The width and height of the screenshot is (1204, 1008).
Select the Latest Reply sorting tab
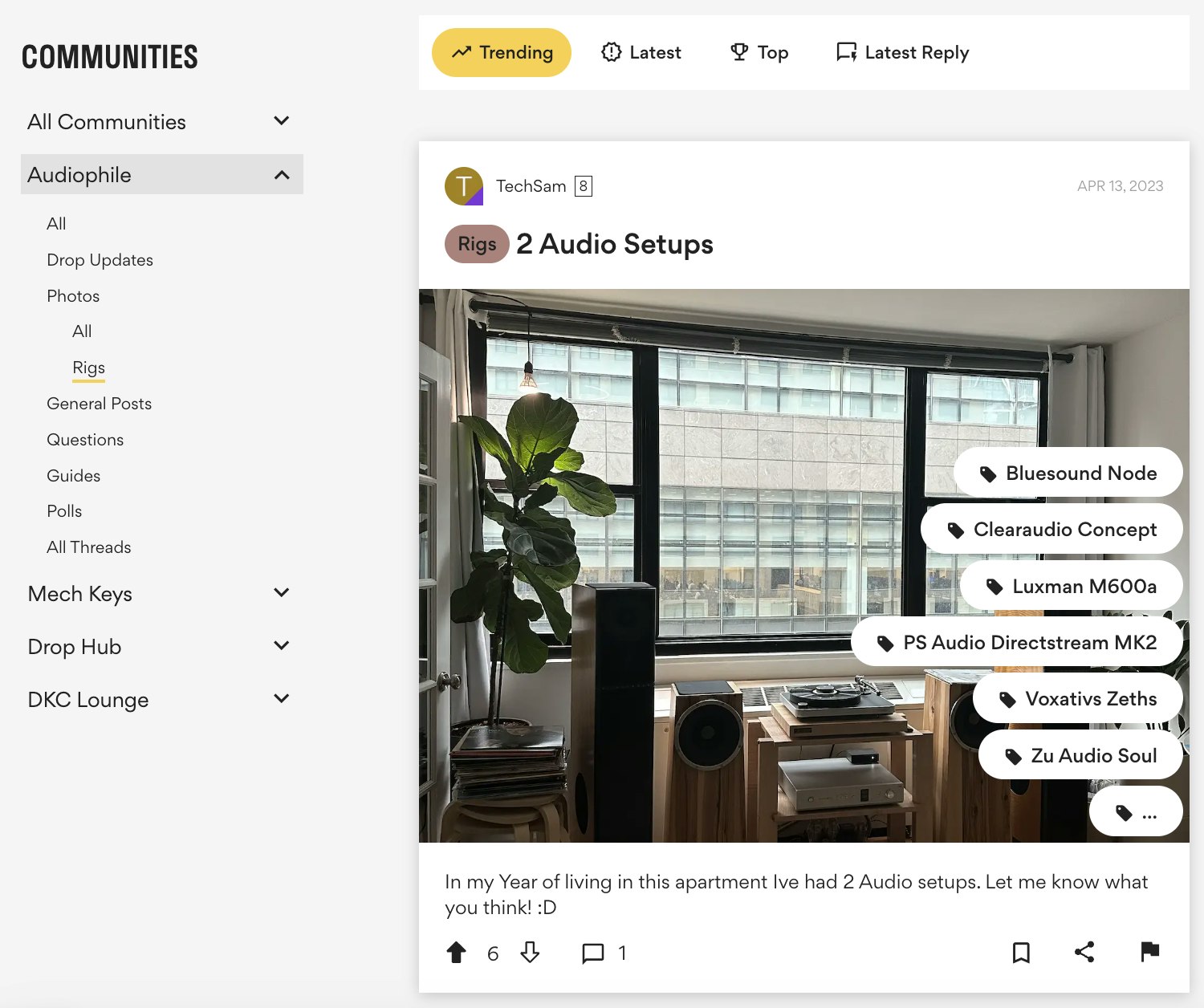point(903,53)
